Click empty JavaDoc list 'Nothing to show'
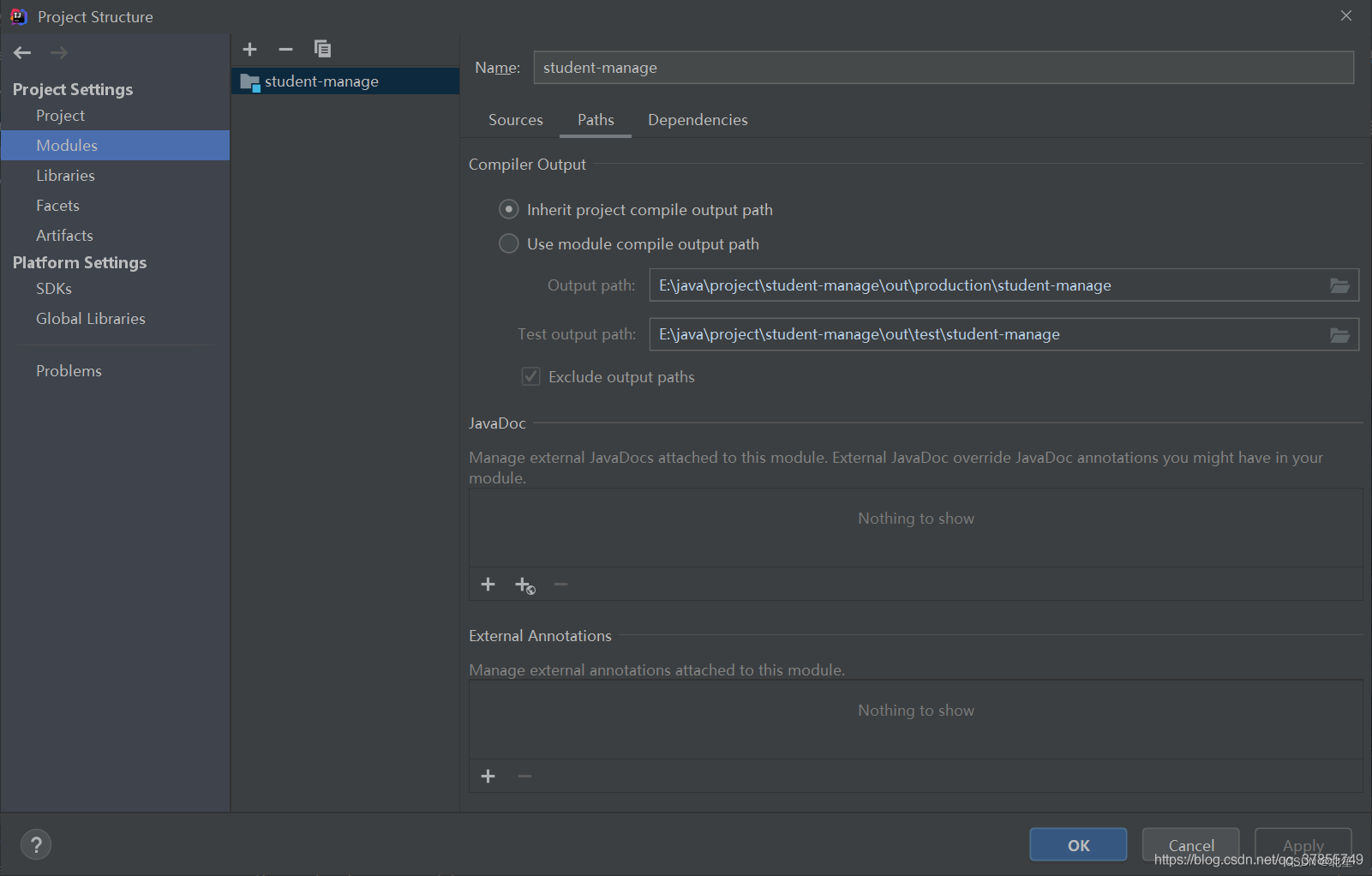This screenshot has width=1372, height=876. (x=916, y=519)
